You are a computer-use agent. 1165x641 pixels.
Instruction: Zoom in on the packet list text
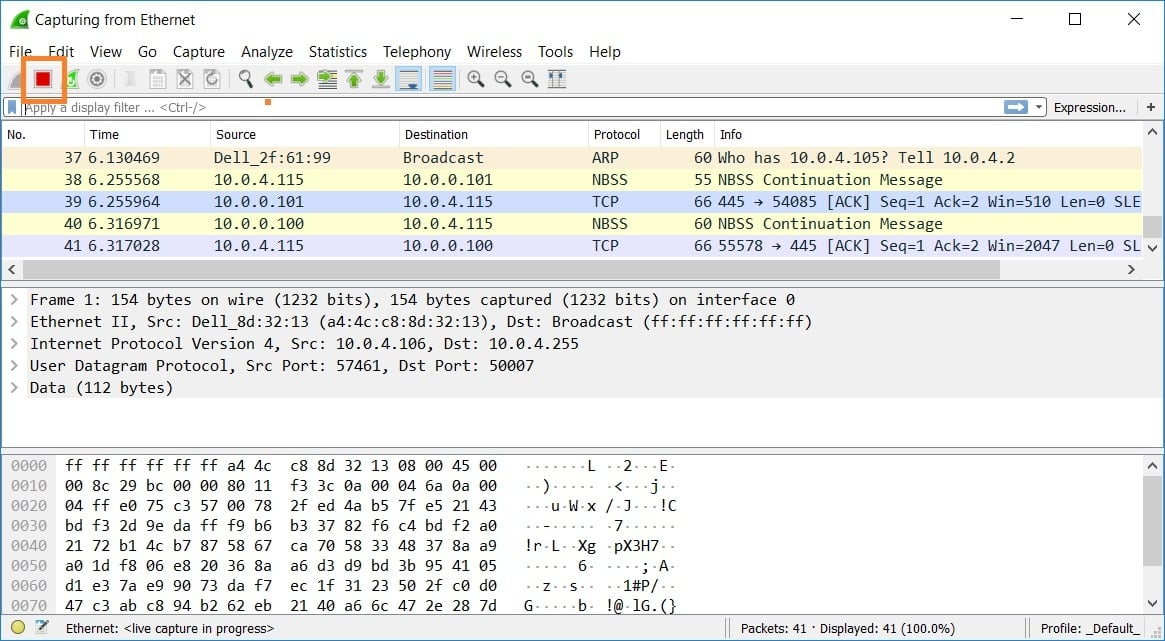(x=476, y=78)
